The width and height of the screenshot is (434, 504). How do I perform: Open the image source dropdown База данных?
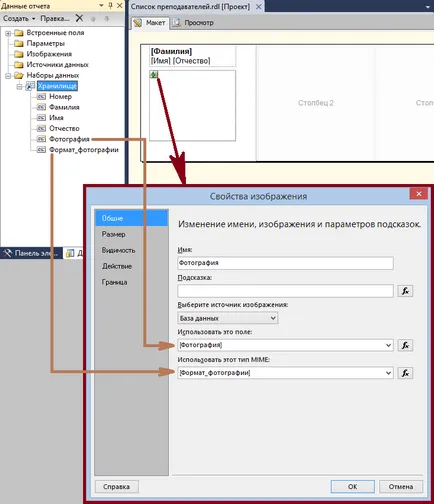coord(228,318)
